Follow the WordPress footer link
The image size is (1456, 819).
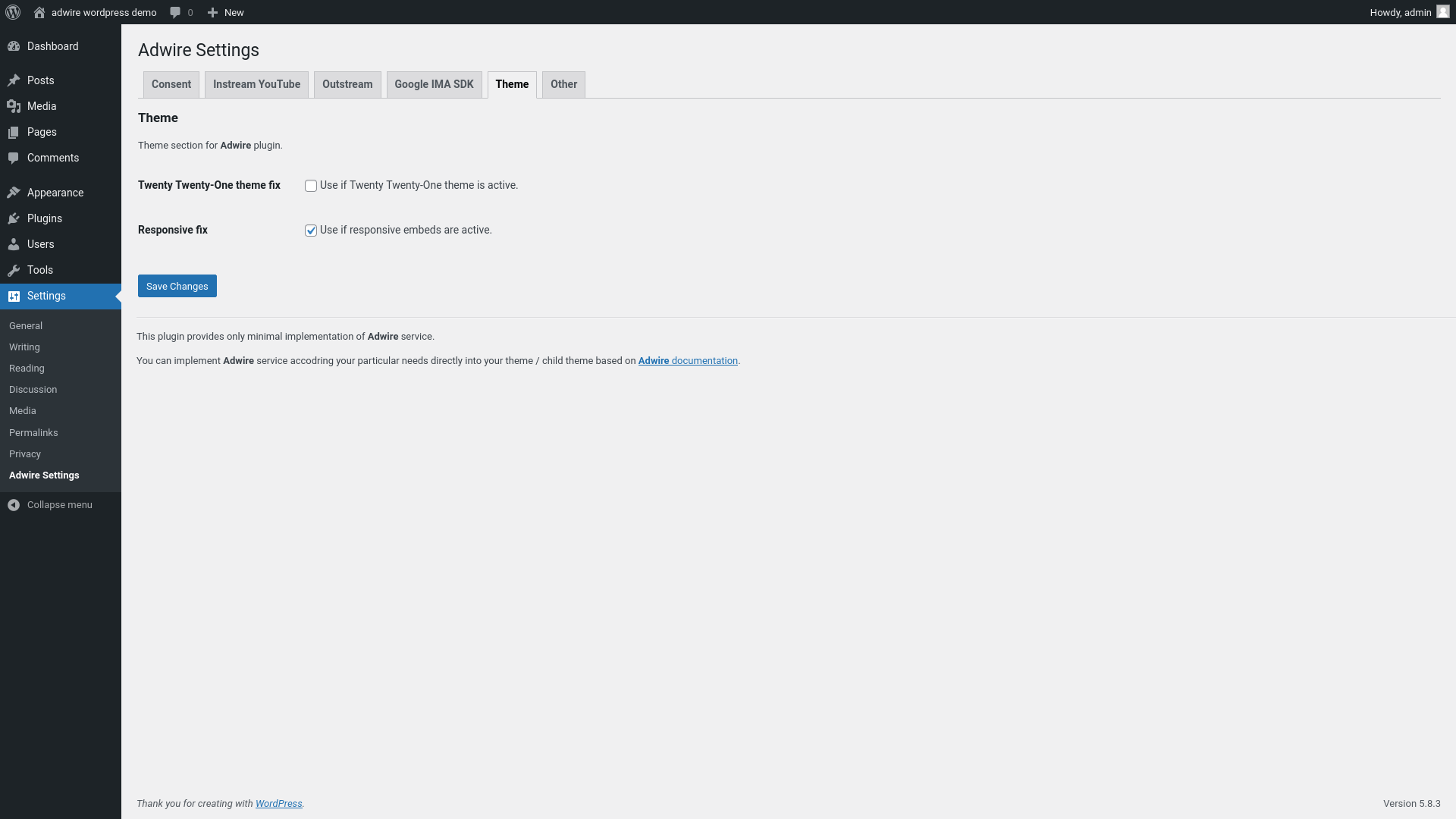278,804
